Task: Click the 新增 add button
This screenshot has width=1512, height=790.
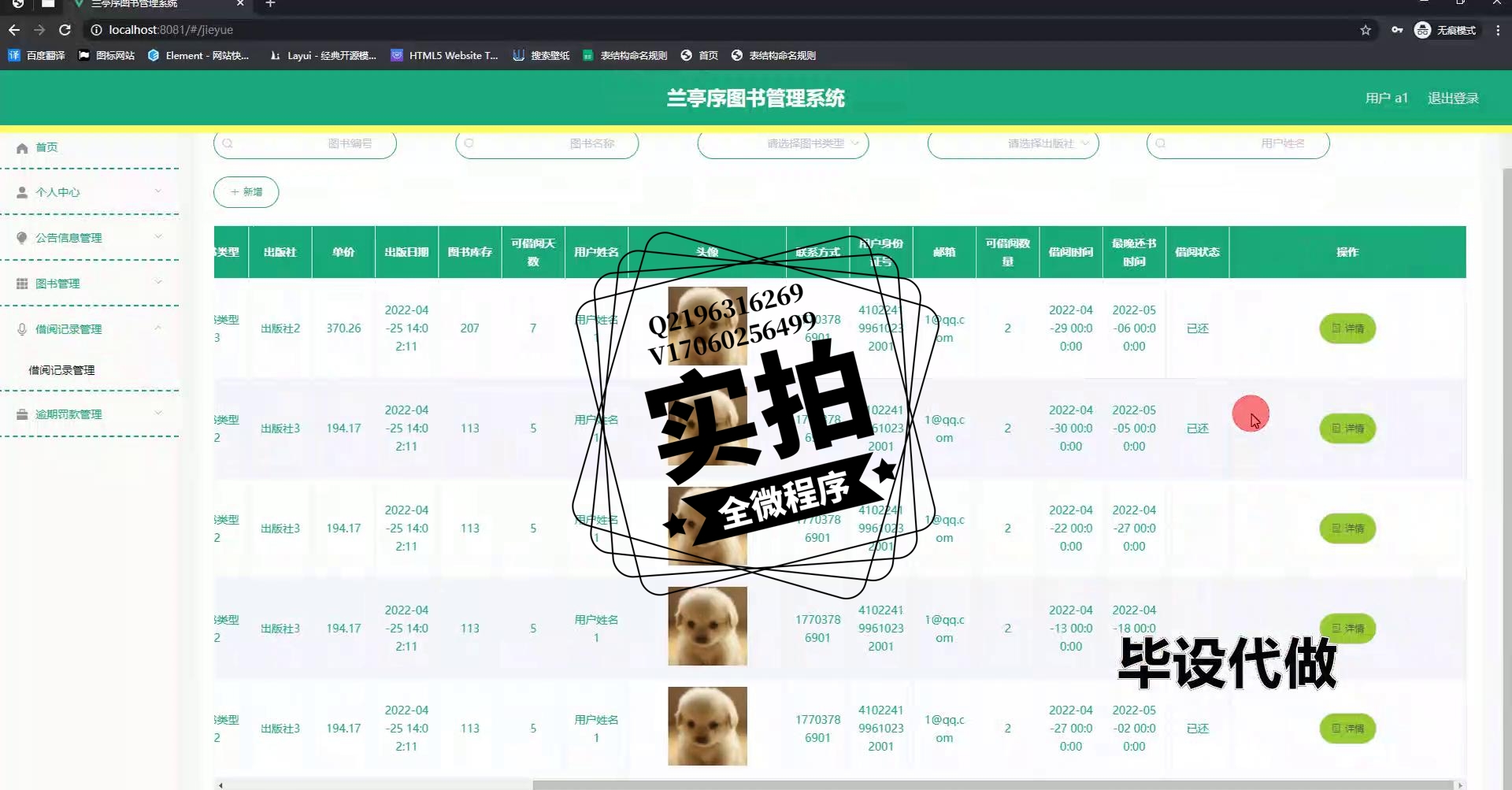Action: point(246,192)
